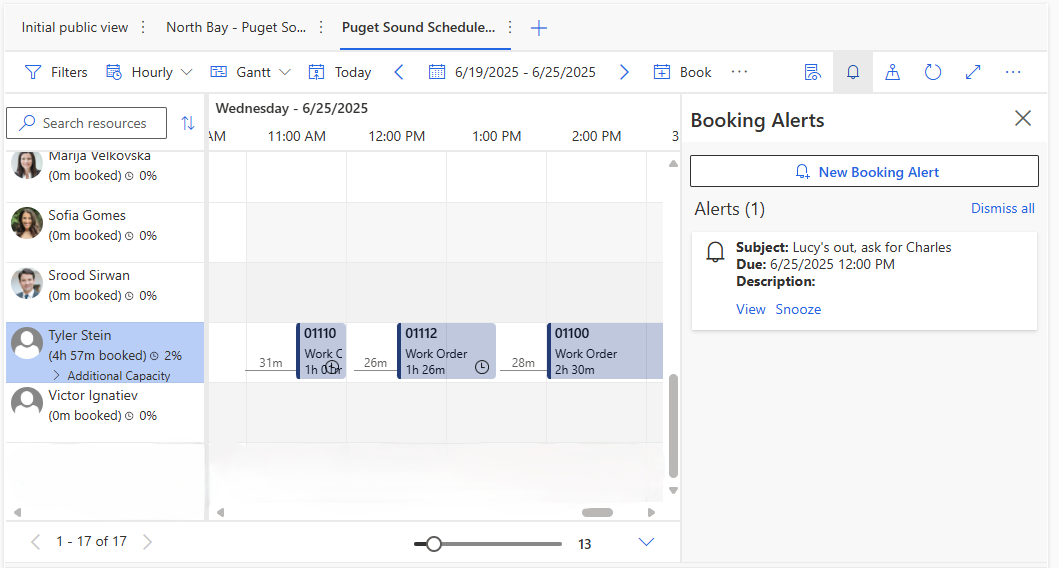Click the 28m travel time segment

523,363
